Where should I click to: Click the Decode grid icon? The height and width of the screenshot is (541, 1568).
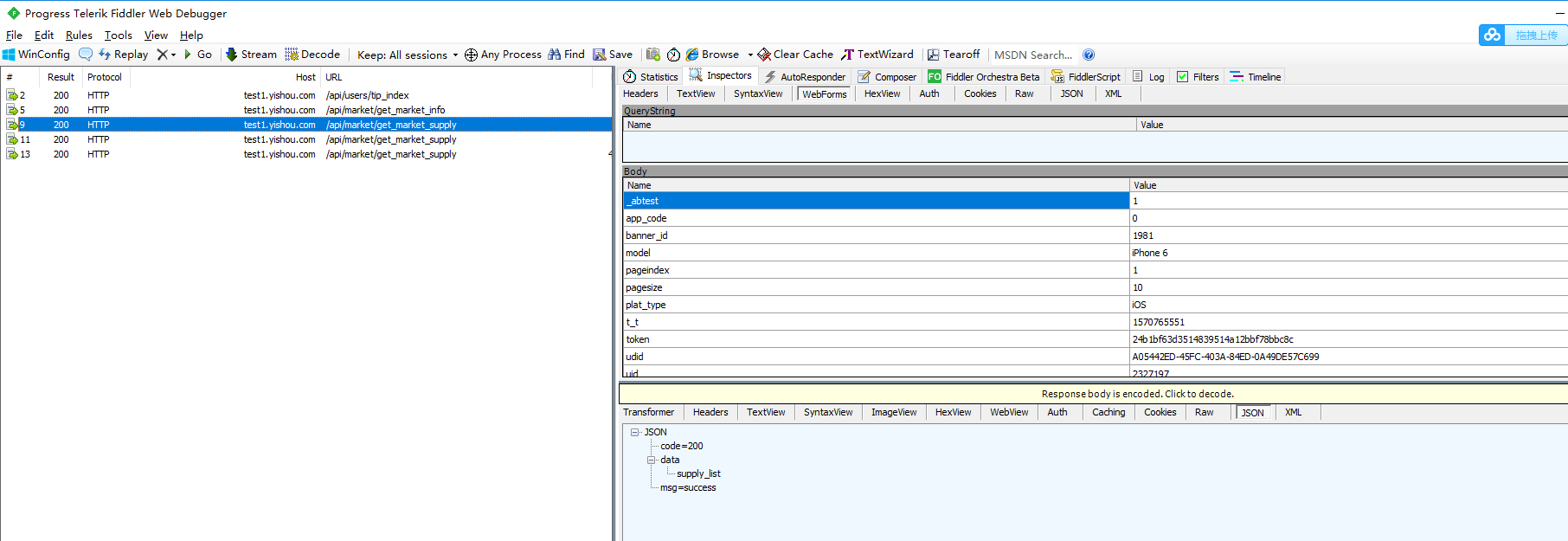292,55
